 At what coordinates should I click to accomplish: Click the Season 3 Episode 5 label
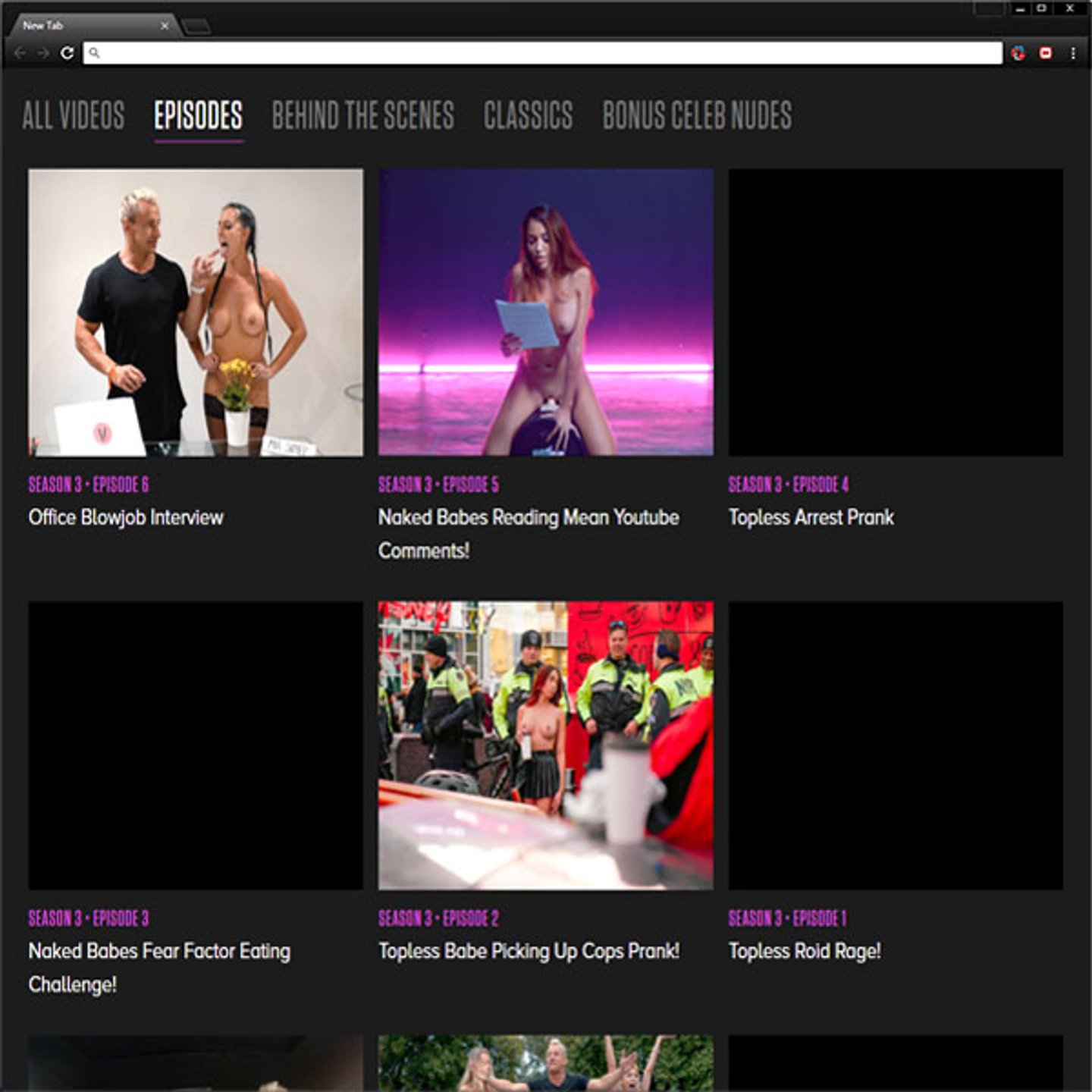pyautogui.click(x=438, y=485)
